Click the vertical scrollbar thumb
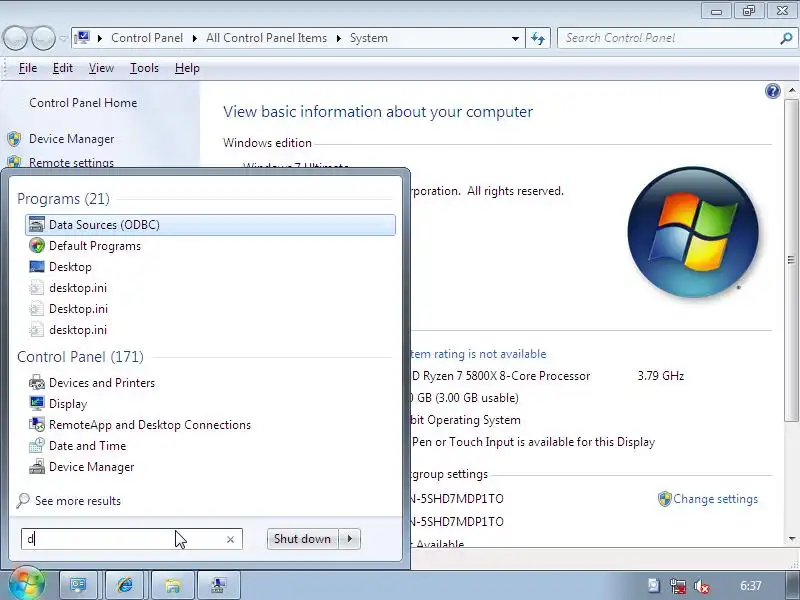This screenshot has width=800, height=600. [791, 260]
